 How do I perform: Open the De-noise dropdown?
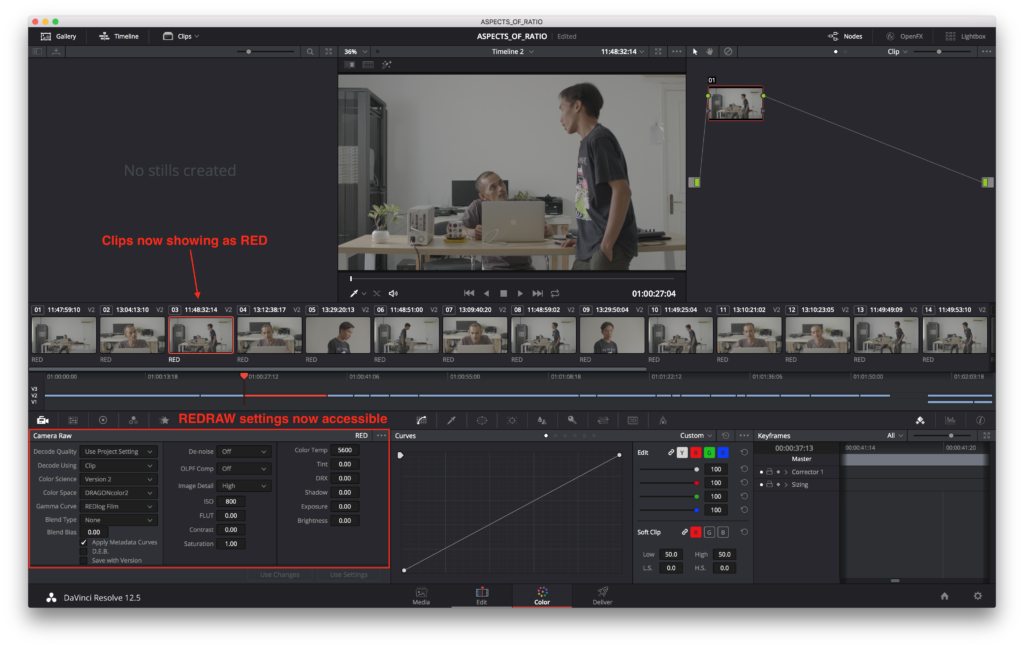tap(244, 451)
